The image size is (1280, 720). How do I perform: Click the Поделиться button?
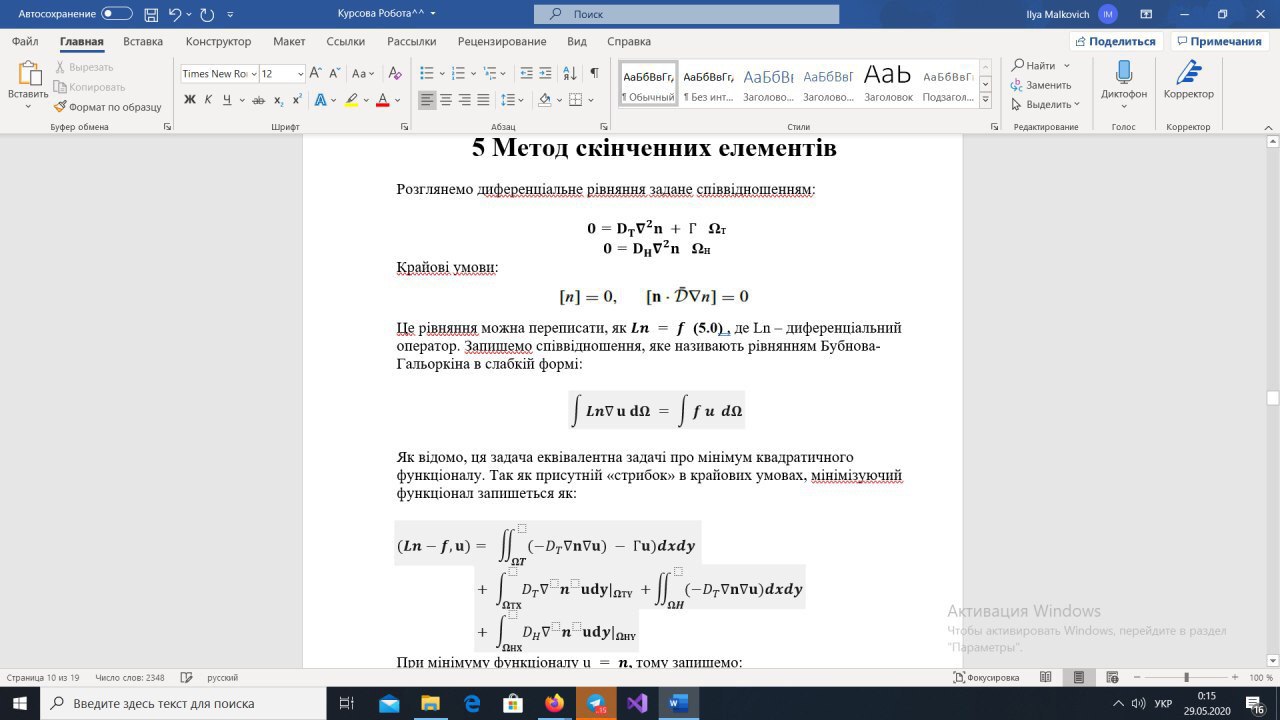pyautogui.click(x=1114, y=41)
